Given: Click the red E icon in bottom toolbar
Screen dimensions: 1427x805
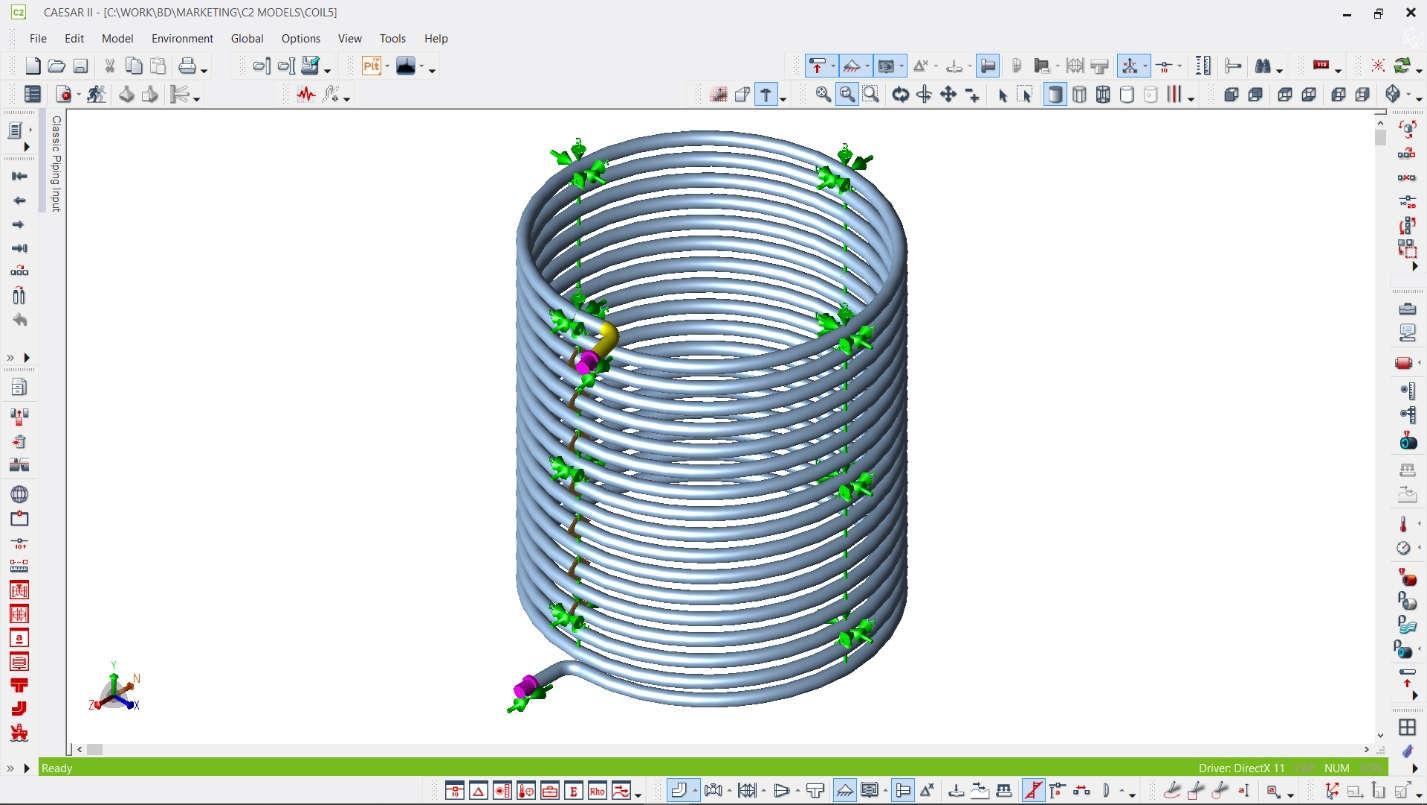Looking at the screenshot, I should tap(574, 791).
